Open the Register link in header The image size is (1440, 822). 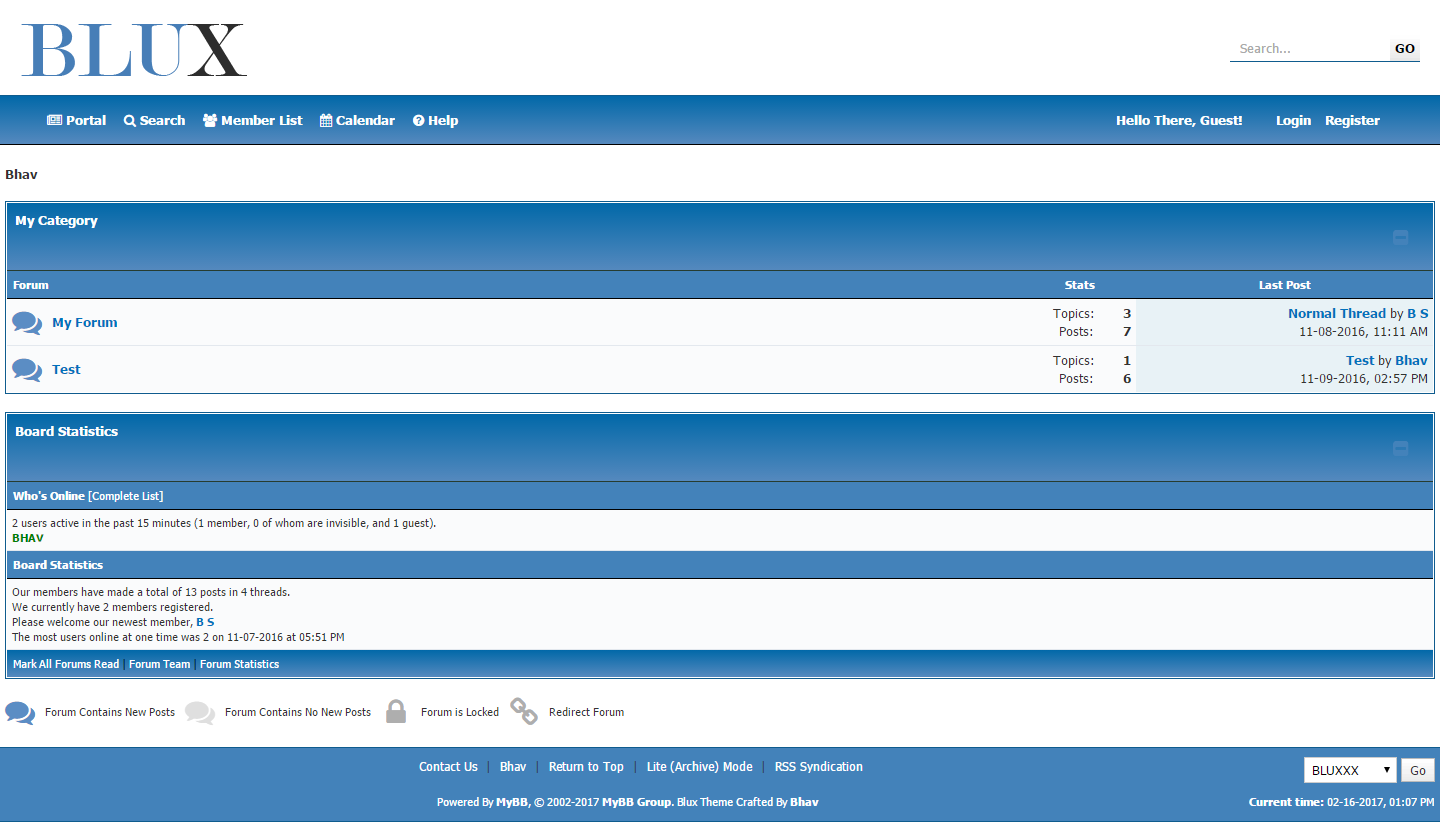[x=1352, y=121]
